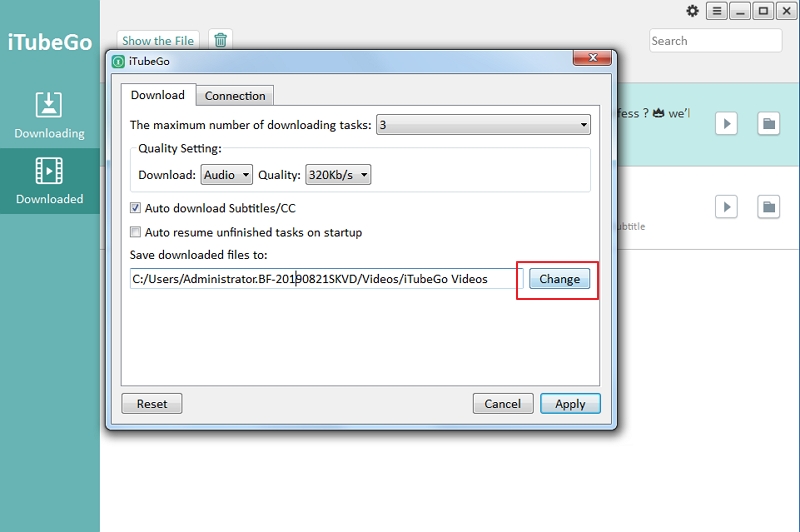Open the hamburger menu icon in title bar
This screenshot has height=532, width=800.
click(716, 11)
